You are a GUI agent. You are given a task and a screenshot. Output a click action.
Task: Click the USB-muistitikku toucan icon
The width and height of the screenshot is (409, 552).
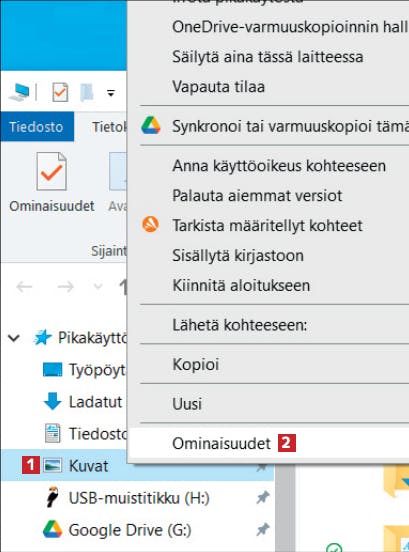[x=53, y=497]
